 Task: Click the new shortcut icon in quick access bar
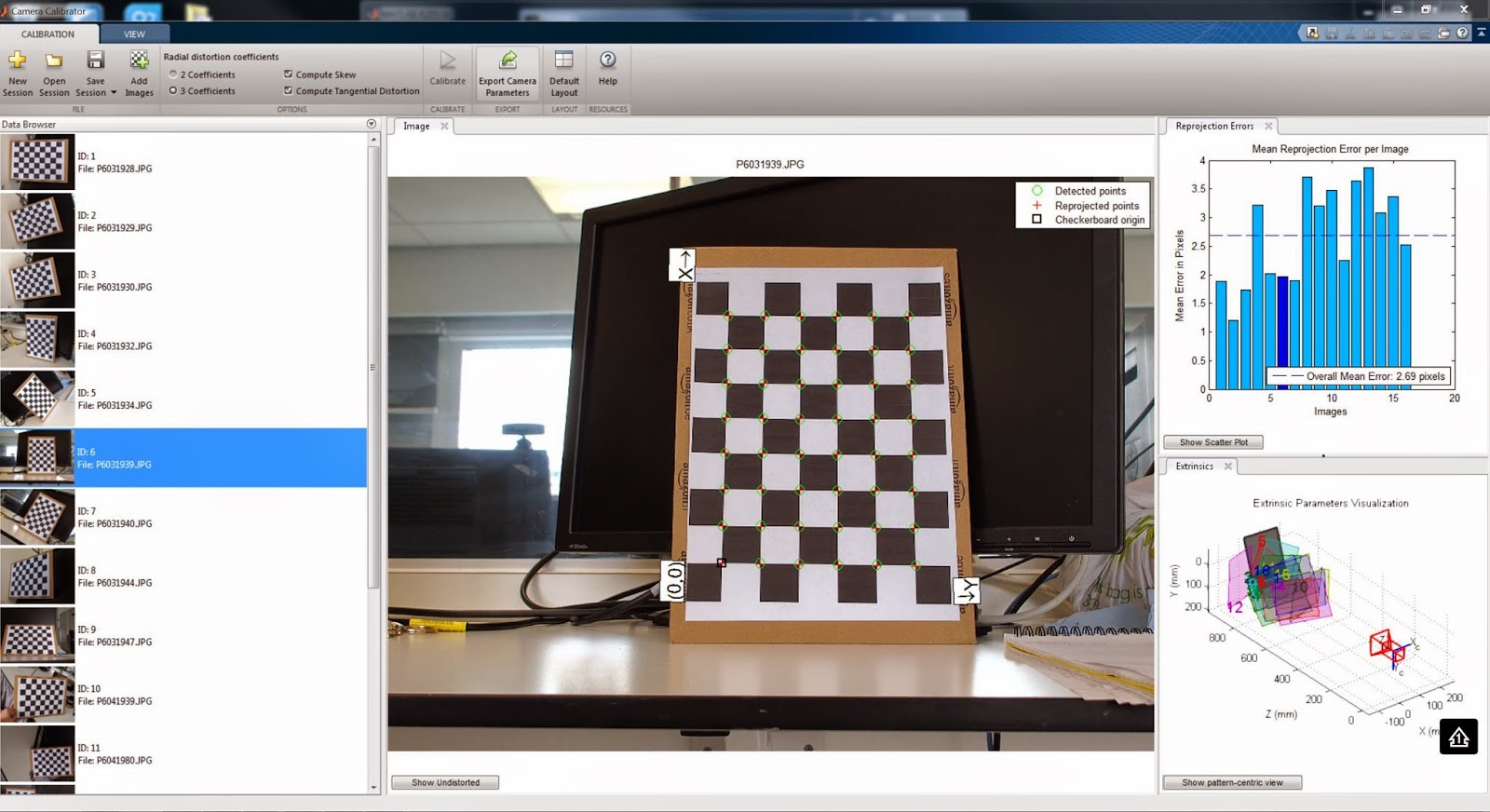[1312, 33]
